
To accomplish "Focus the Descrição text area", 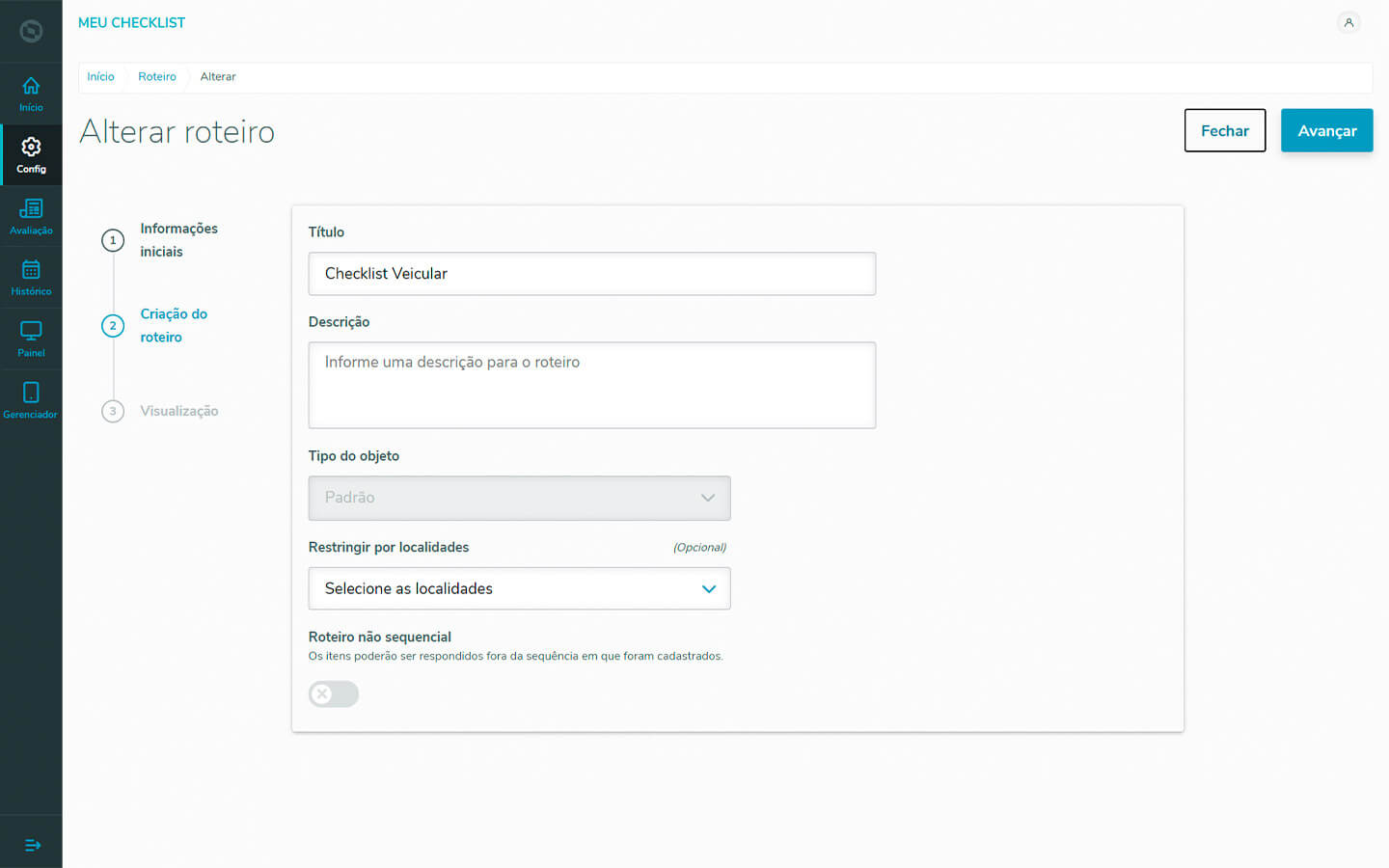I will pyautogui.click(x=591, y=385).
